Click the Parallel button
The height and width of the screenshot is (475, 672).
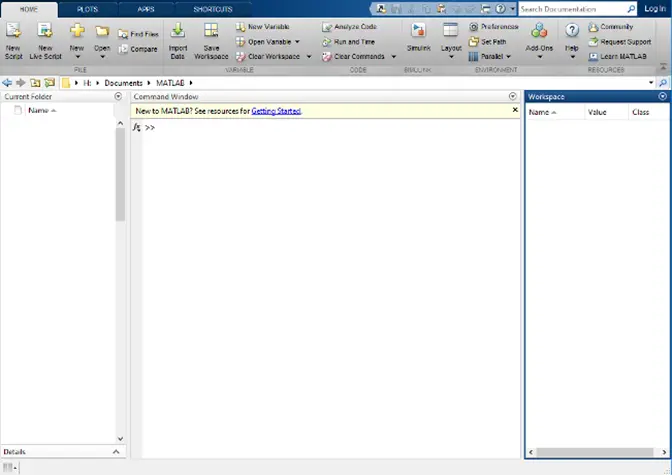pyautogui.click(x=486, y=57)
